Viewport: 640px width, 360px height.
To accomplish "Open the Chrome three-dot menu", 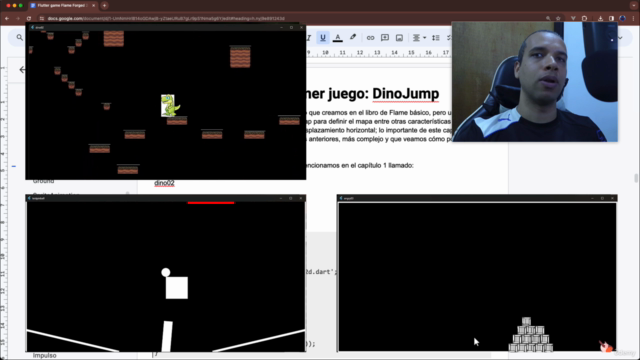I will click(x=633, y=18).
